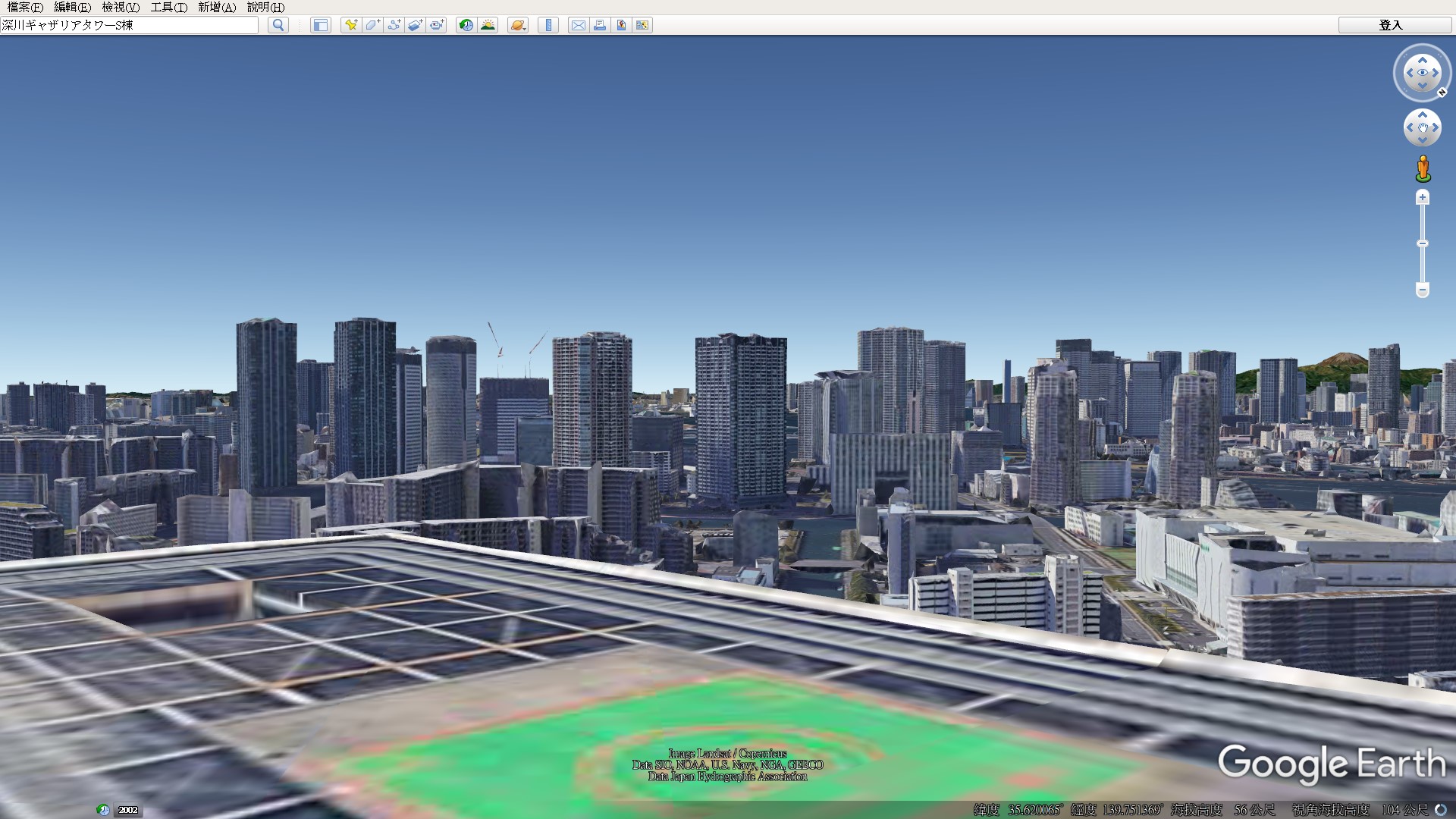Move right with the hand control's right arrow

(1435, 128)
